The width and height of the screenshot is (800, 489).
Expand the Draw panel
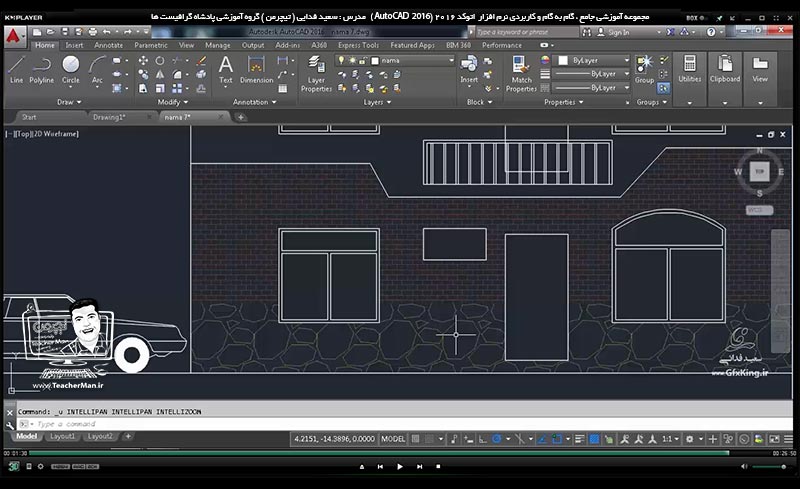69,102
